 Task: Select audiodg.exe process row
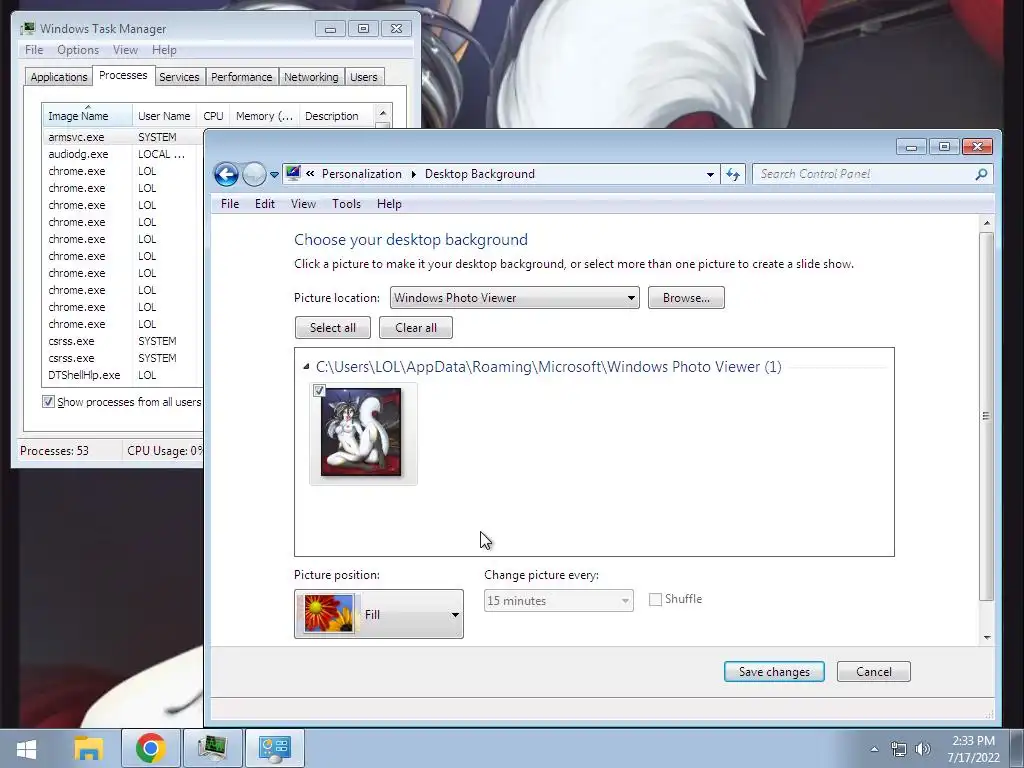123,154
